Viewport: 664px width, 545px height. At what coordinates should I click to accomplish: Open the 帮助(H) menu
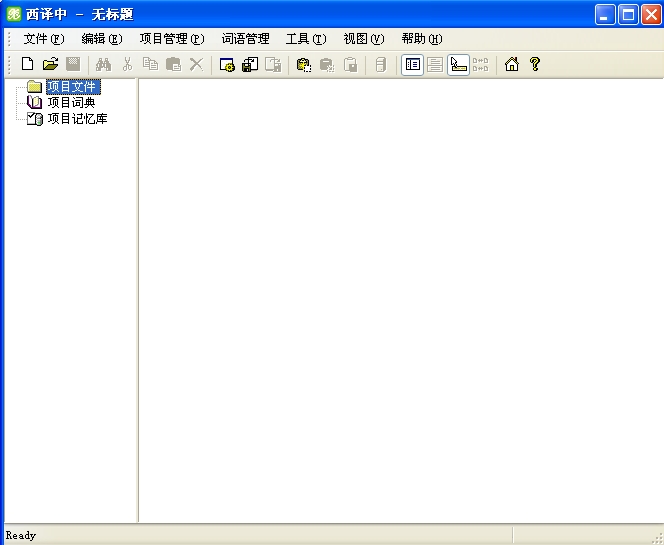[x=422, y=39]
